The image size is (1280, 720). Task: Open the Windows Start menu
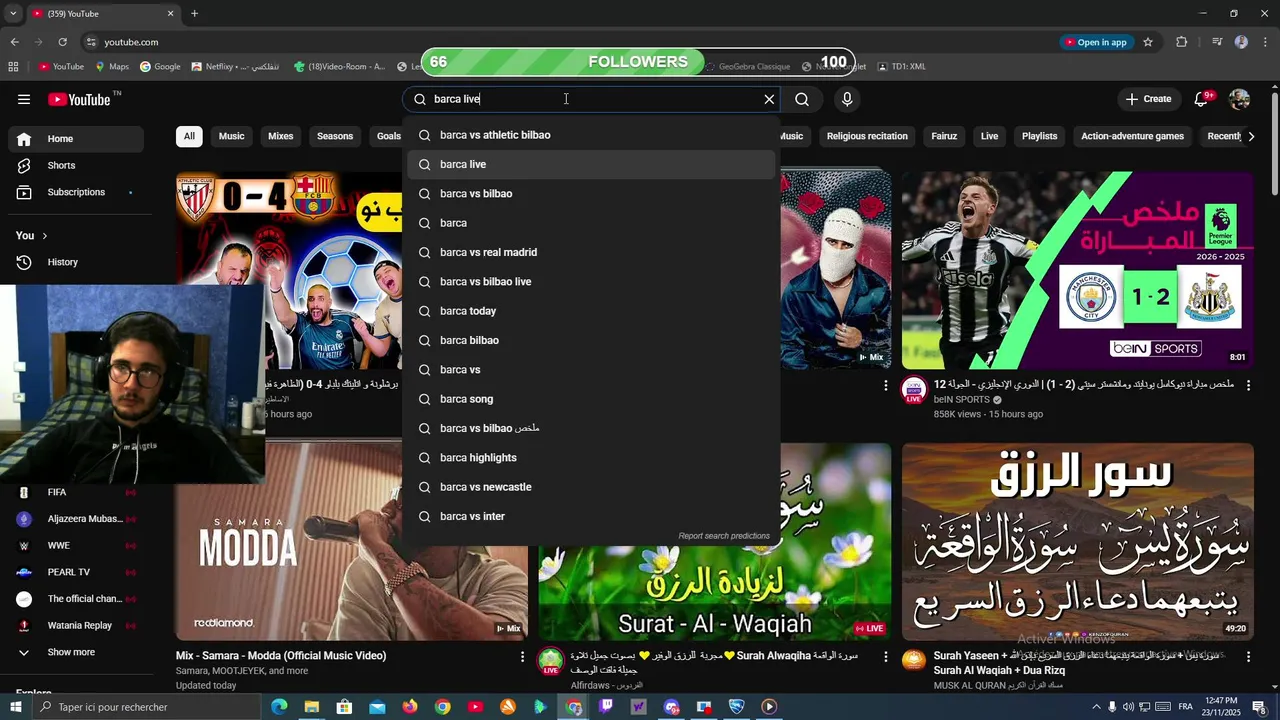[x=15, y=707]
